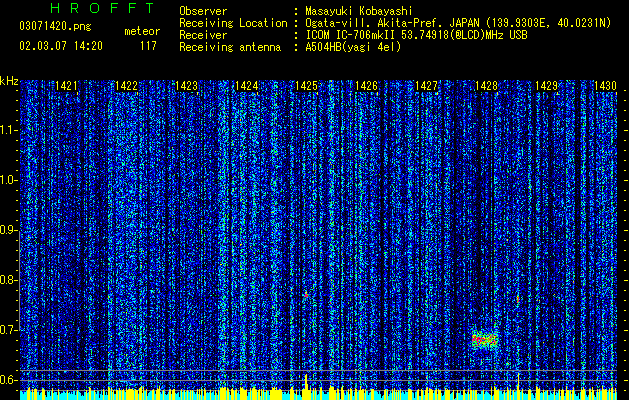The image size is (629, 400).
Task: Click the meteor label
Action: (x=142, y=31)
